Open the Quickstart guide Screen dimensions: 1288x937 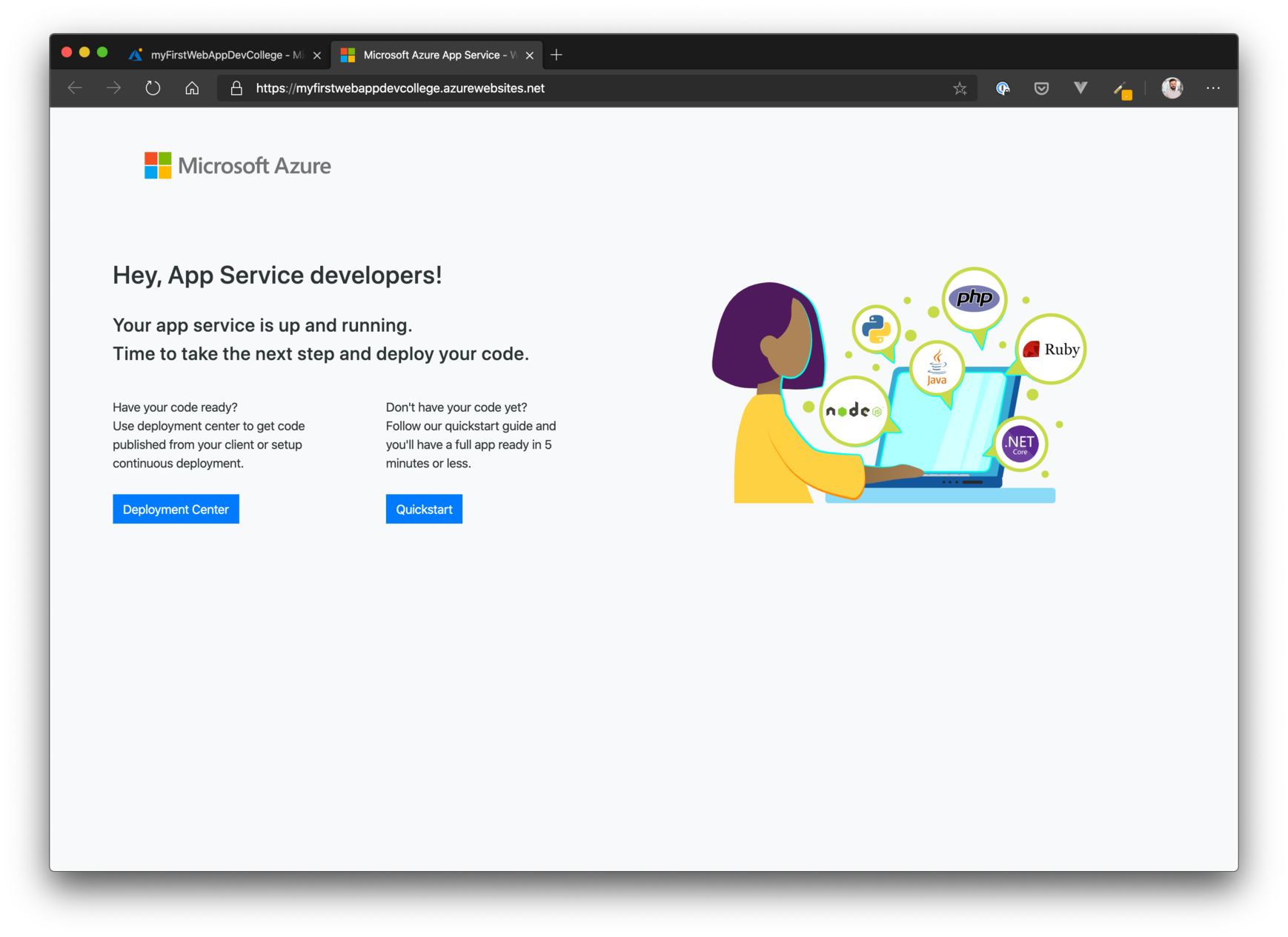point(424,509)
